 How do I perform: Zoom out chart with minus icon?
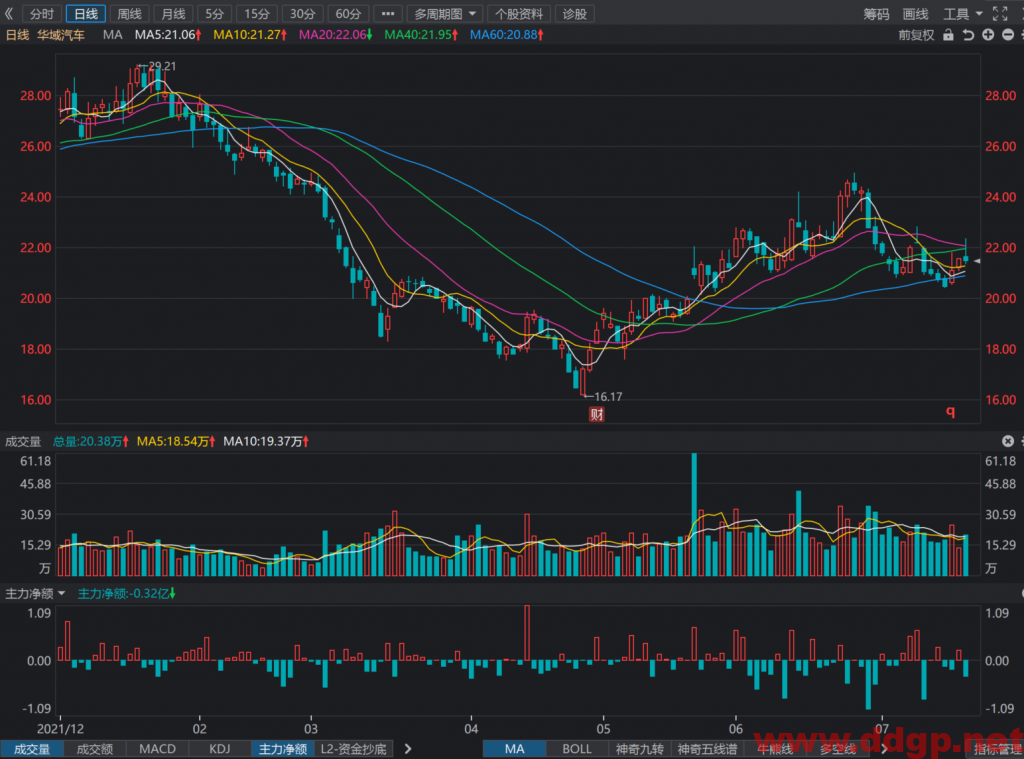[x=1008, y=35]
